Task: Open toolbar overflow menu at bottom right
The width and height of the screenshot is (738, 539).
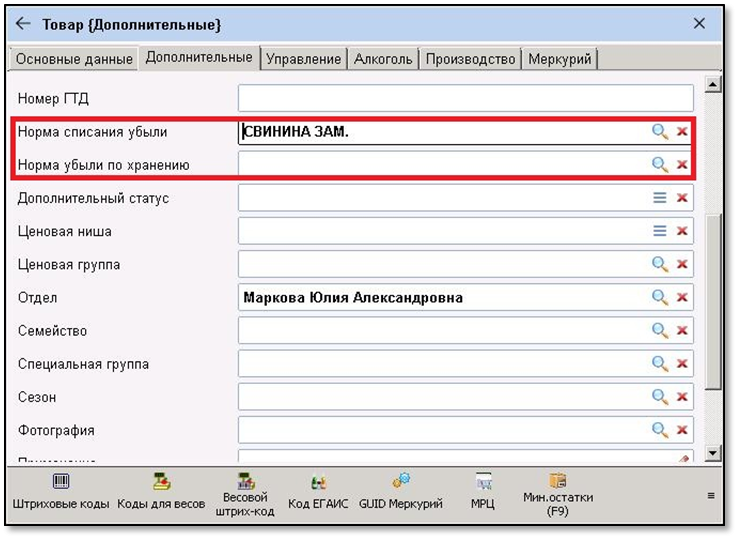Action: [711, 495]
